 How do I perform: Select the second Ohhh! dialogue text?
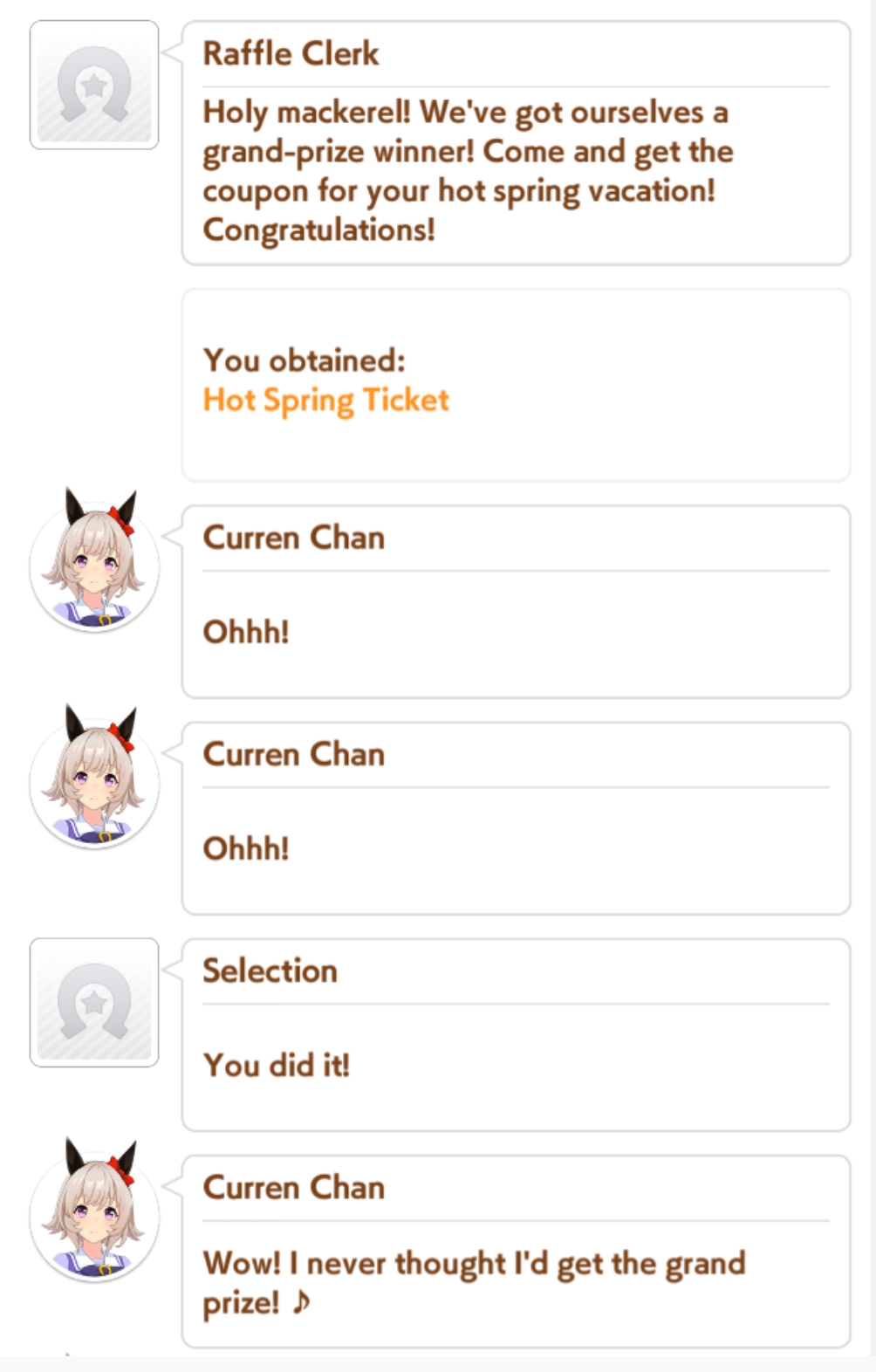(x=245, y=848)
